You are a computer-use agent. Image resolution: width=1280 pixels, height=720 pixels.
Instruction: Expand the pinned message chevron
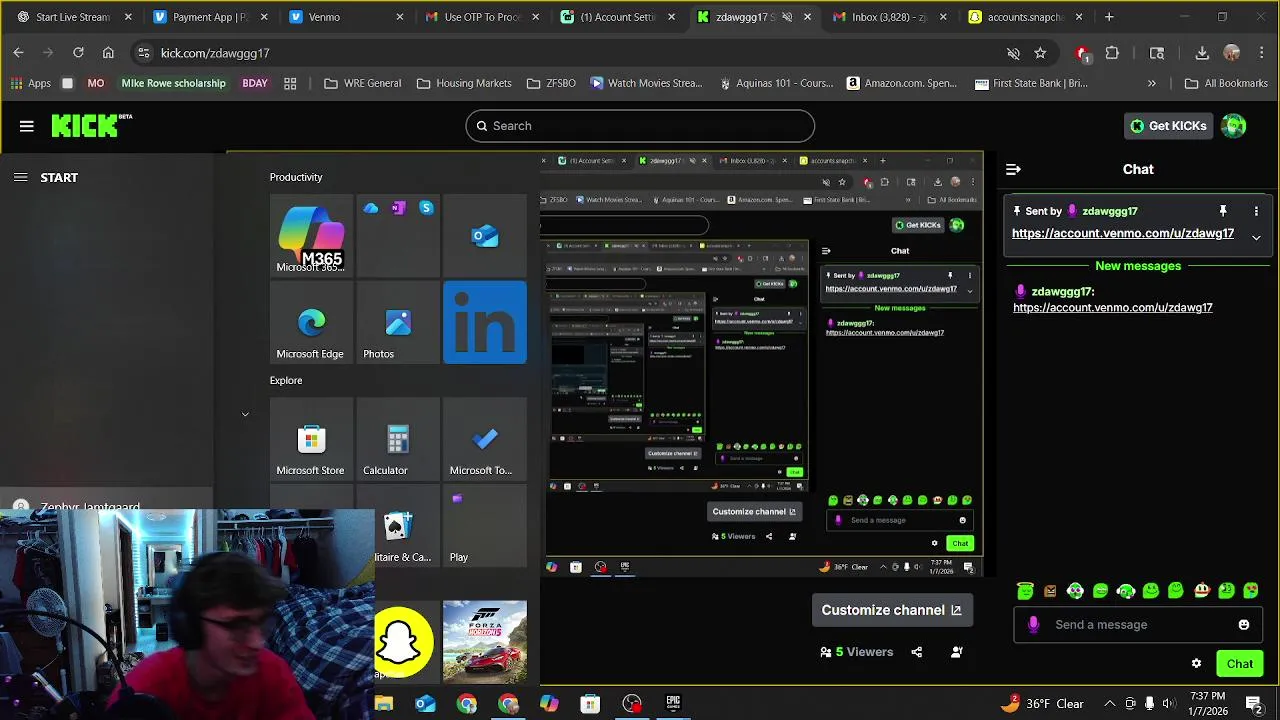coord(1256,237)
